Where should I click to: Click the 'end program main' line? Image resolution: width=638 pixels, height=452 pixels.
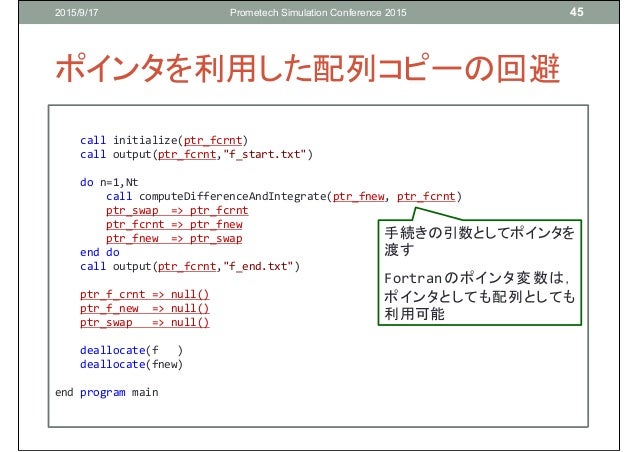(x=107, y=393)
